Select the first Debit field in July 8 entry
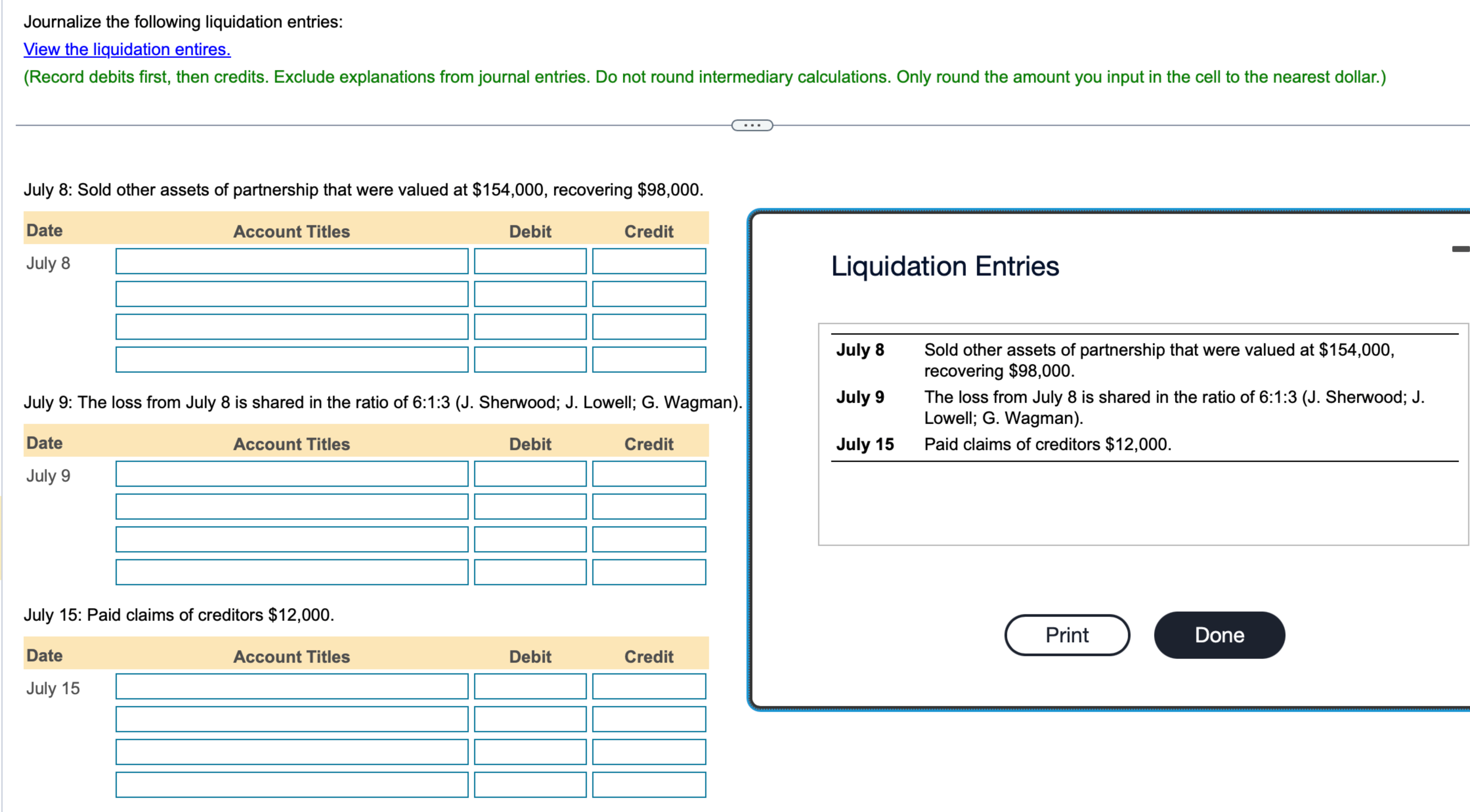 pyautogui.click(x=530, y=261)
